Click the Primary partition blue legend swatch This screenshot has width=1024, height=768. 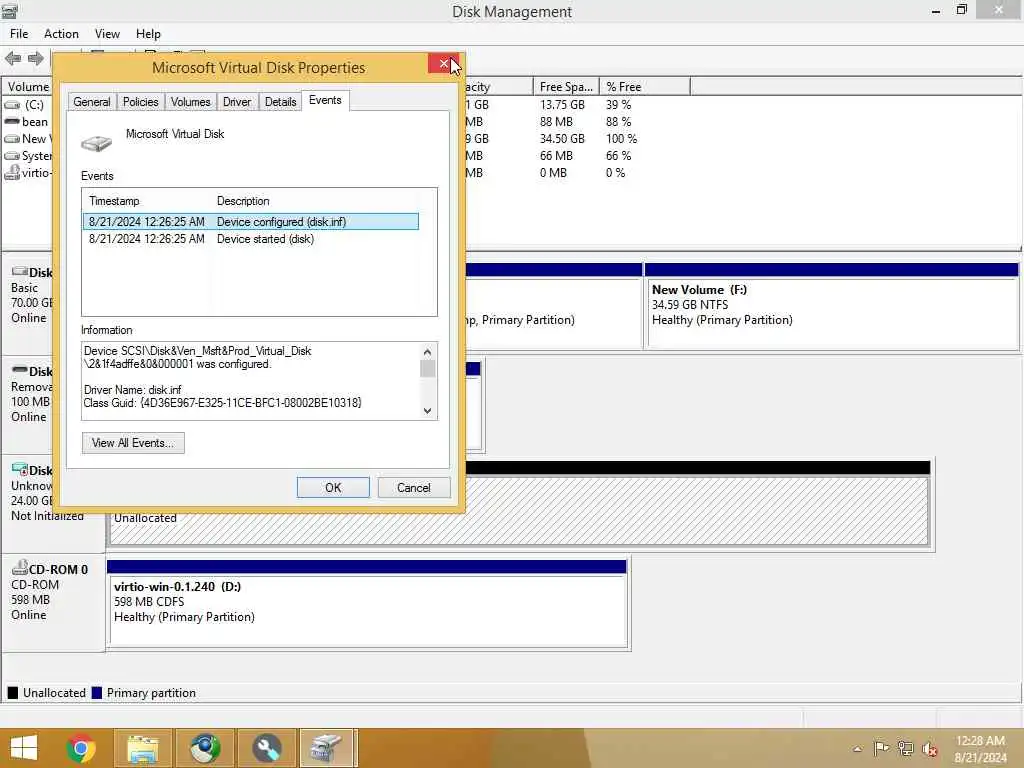97,693
